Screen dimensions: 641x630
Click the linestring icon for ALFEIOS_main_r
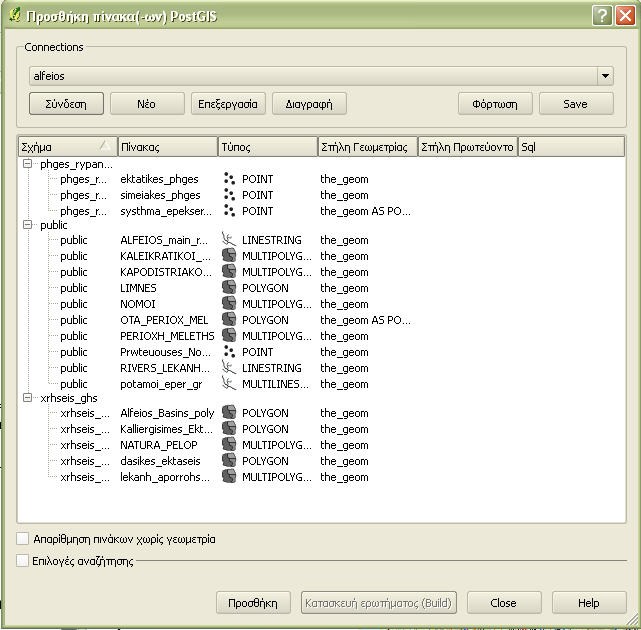click(x=229, y=240)
